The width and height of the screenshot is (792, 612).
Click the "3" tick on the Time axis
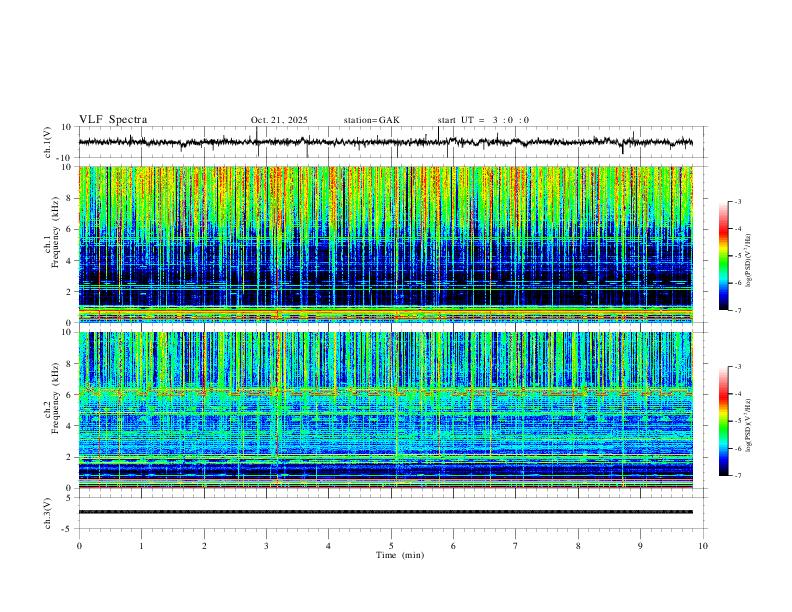coord(266,546)
